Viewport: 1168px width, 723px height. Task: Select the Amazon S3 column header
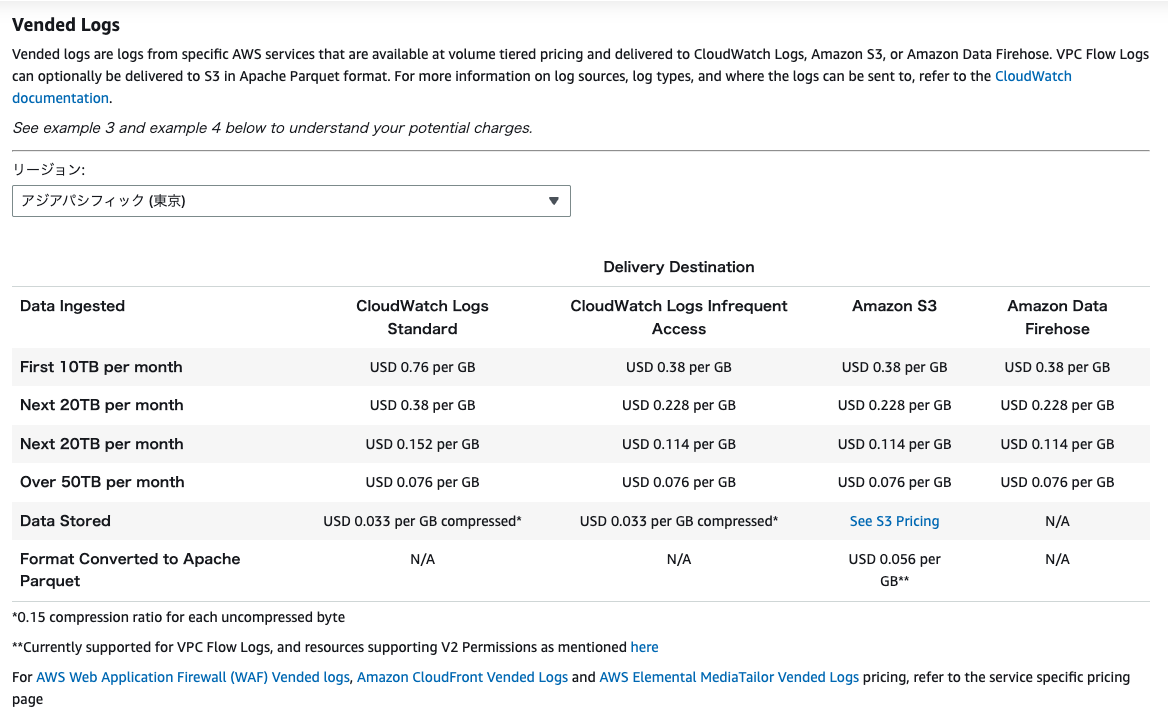tap(894, 306)
